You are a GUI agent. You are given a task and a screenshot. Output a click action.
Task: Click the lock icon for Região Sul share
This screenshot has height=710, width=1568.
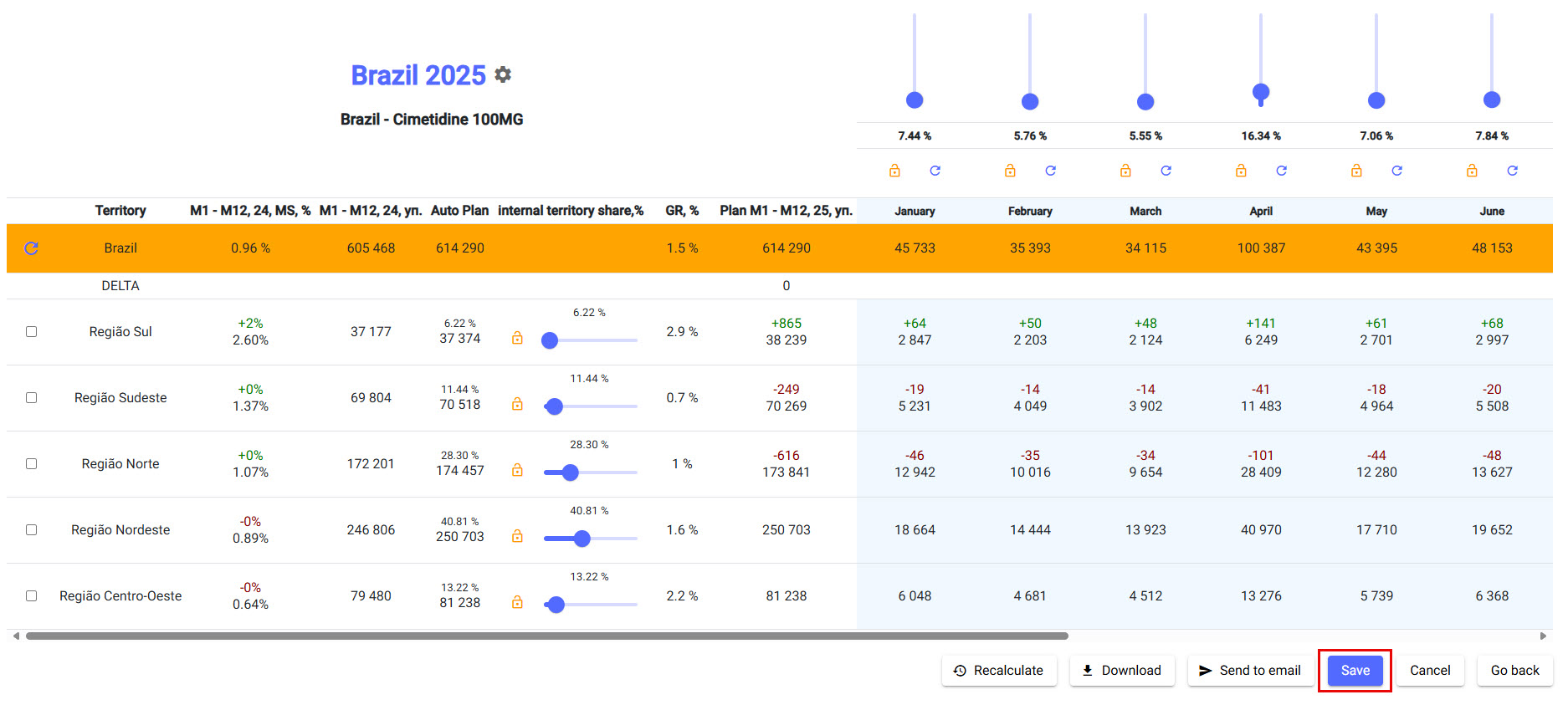pyautogui.click(x=517, y=338)
